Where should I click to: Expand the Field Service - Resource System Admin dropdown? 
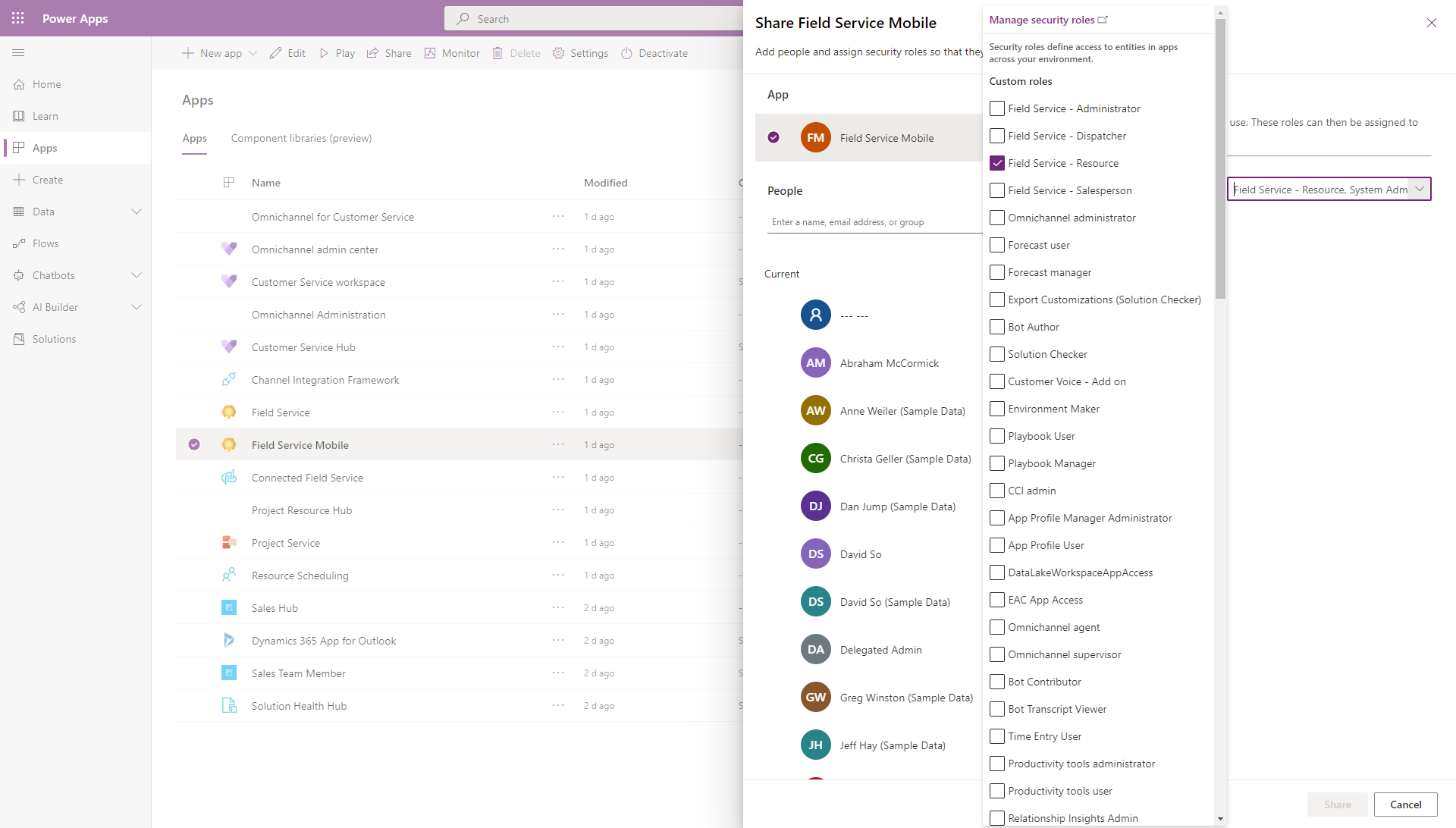[1420, 189]
